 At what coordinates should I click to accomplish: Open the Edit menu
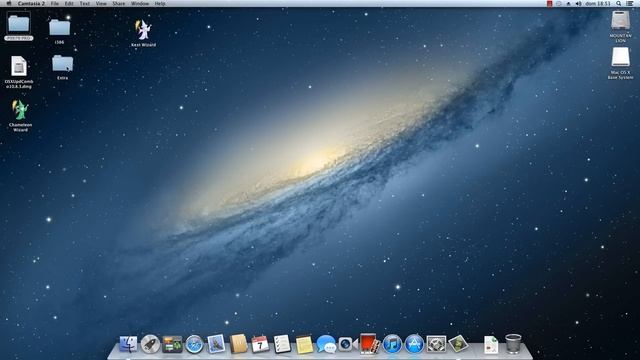click(x=69, y=3)
